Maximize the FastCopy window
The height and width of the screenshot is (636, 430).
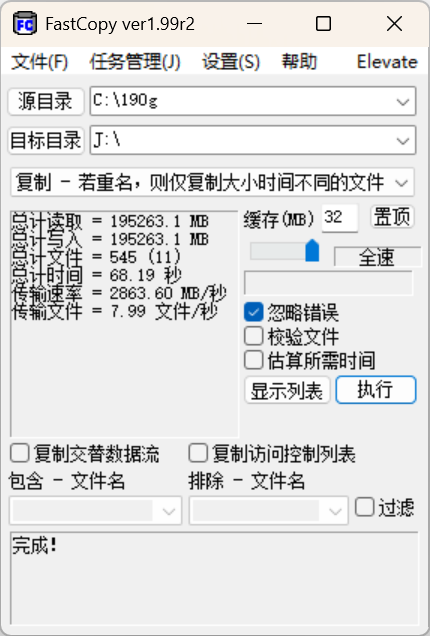pos(323,24)
